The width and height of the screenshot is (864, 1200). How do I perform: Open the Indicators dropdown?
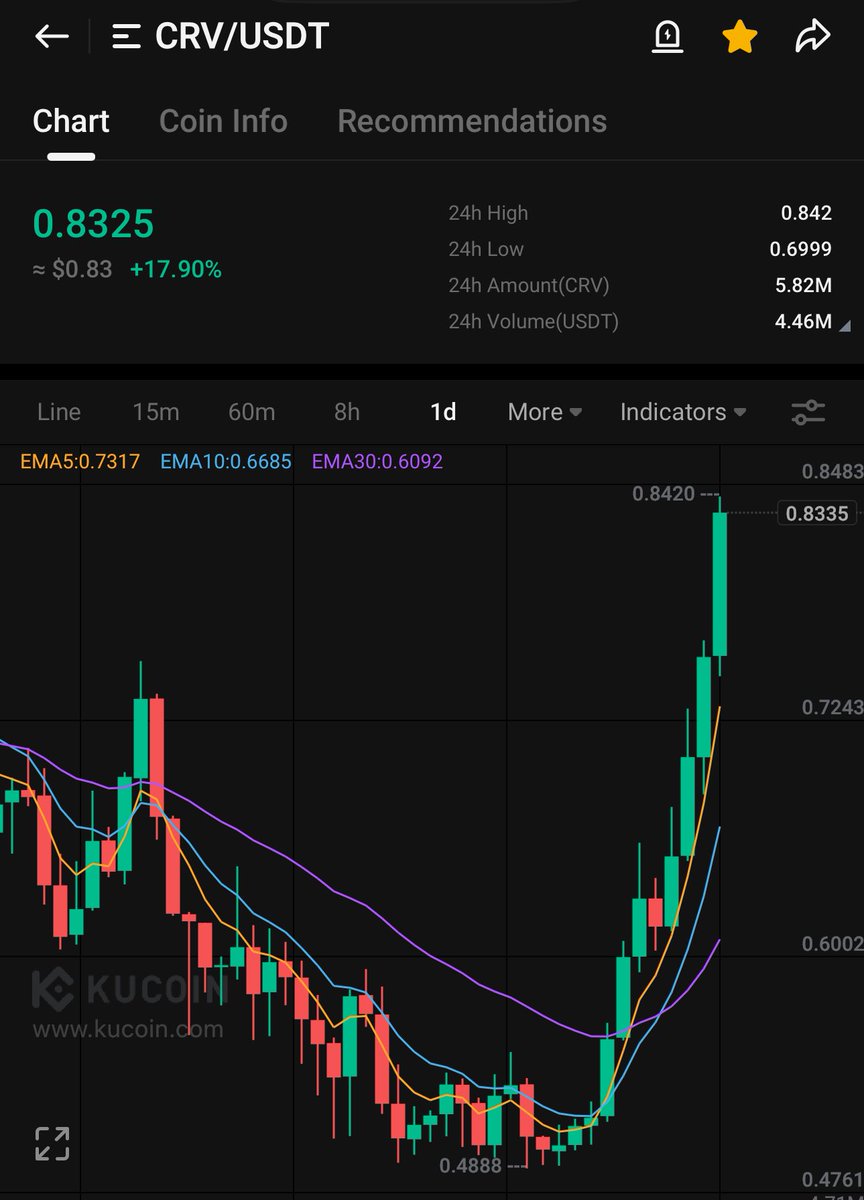[682, 412]
